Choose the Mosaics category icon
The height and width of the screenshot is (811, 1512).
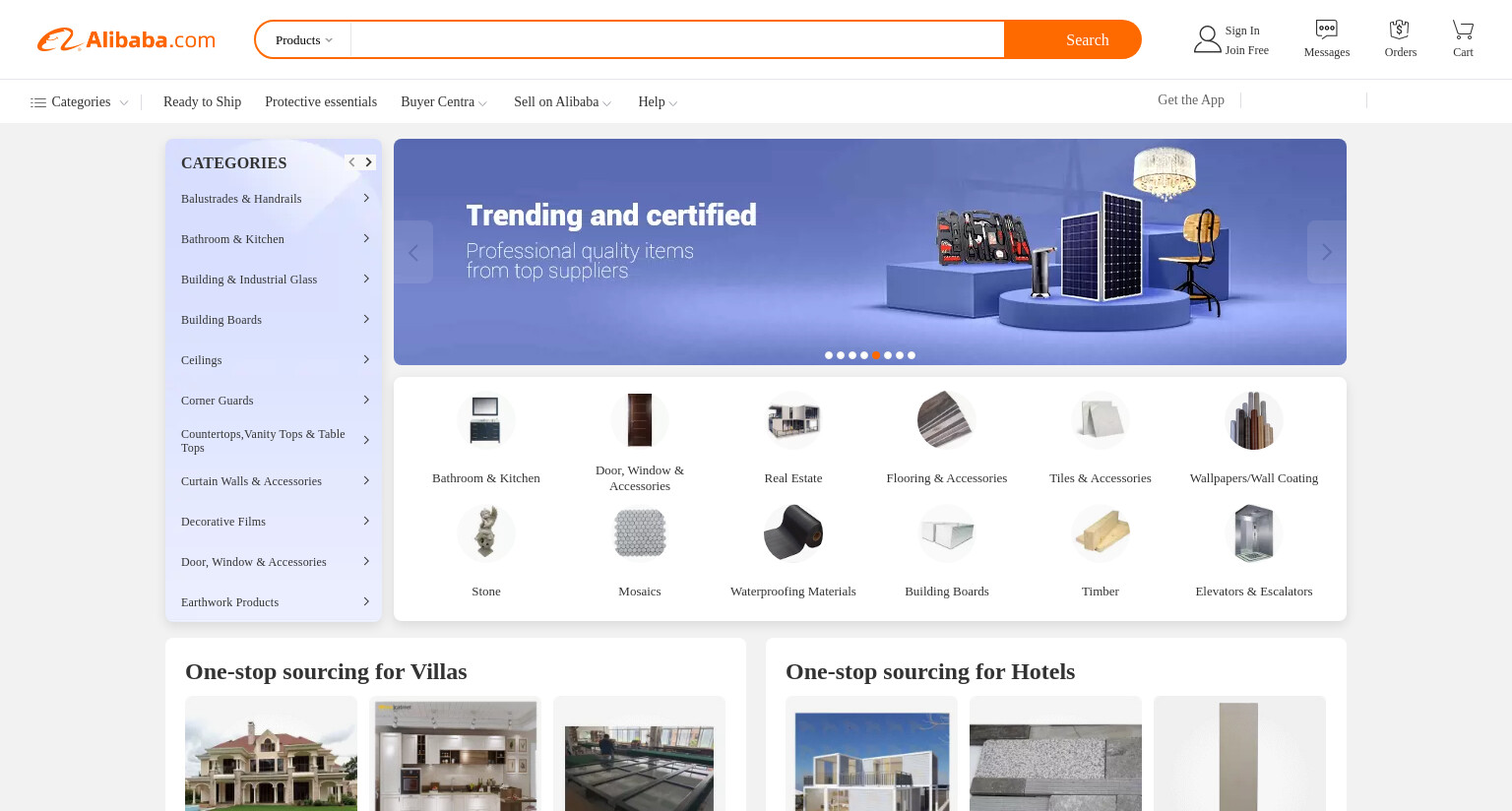click(x=640, y=533)
